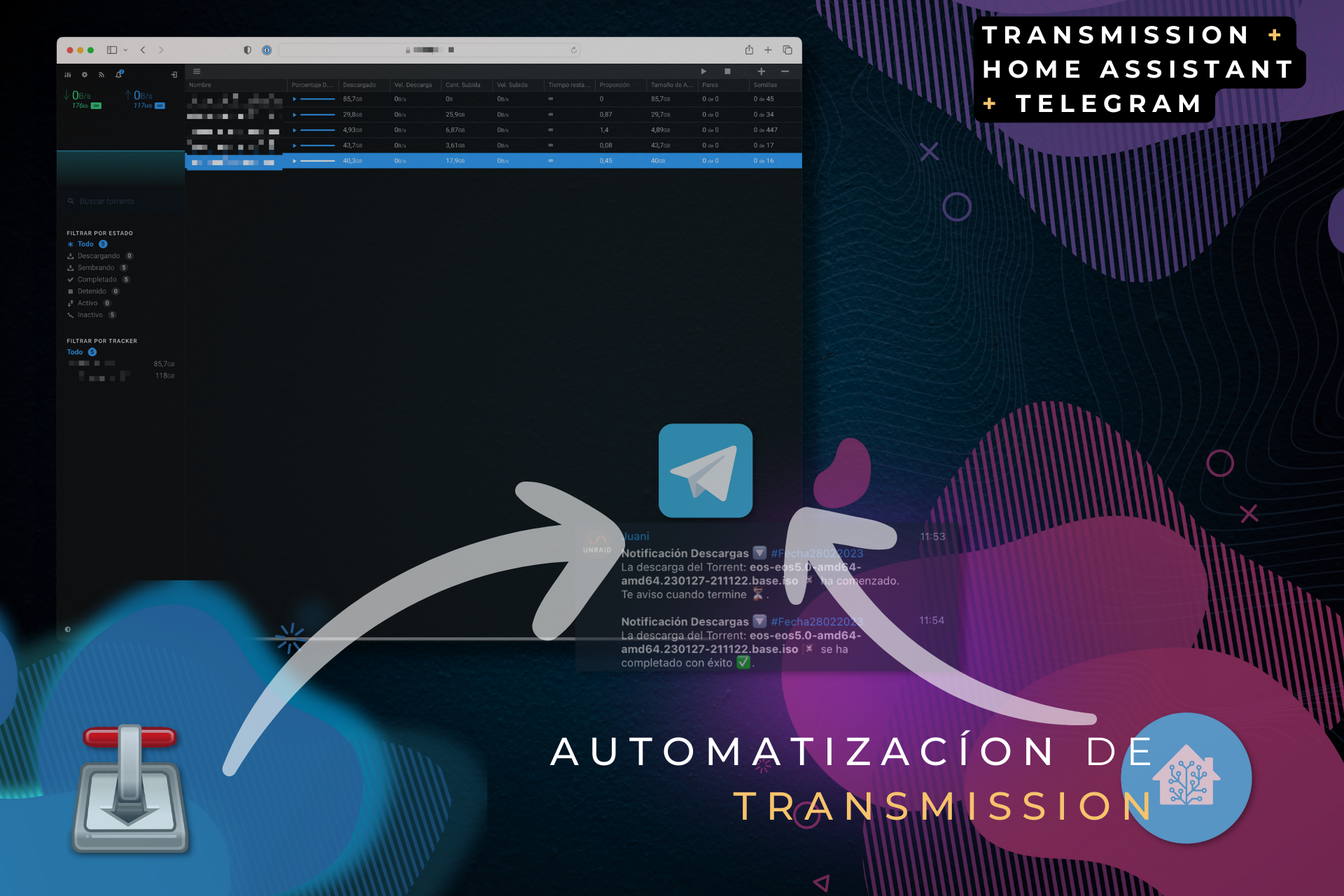Filter by Descargando status

coord(100,256)
